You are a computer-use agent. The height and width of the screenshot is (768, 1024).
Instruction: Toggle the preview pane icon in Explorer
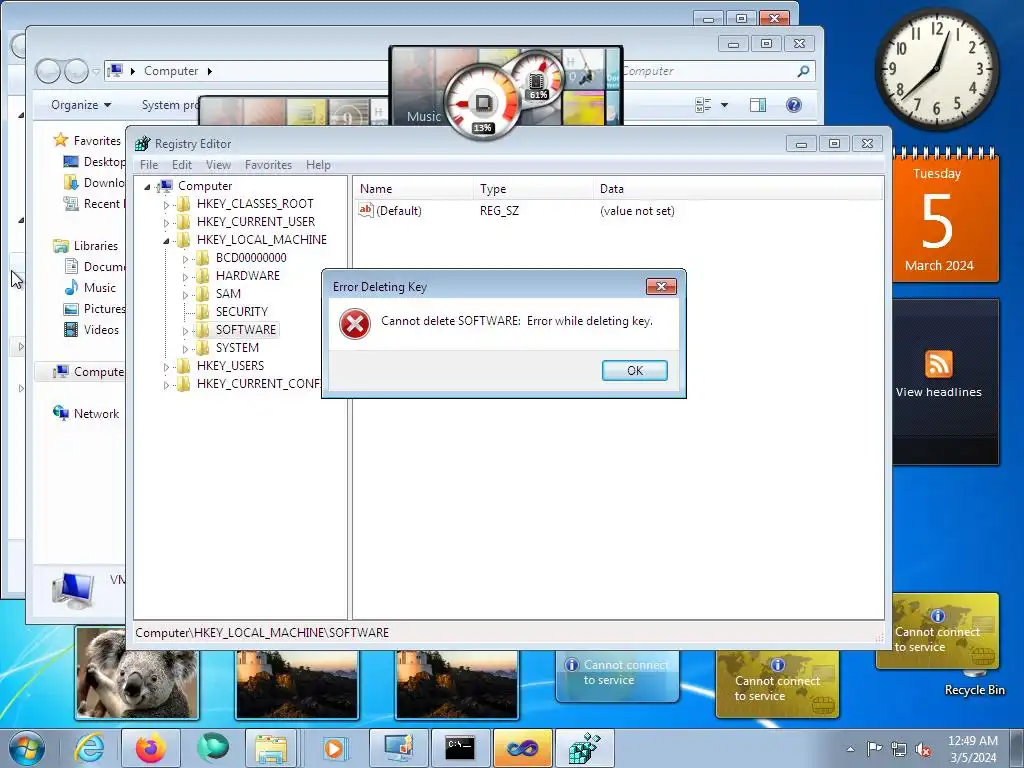[x=758, y=104]
